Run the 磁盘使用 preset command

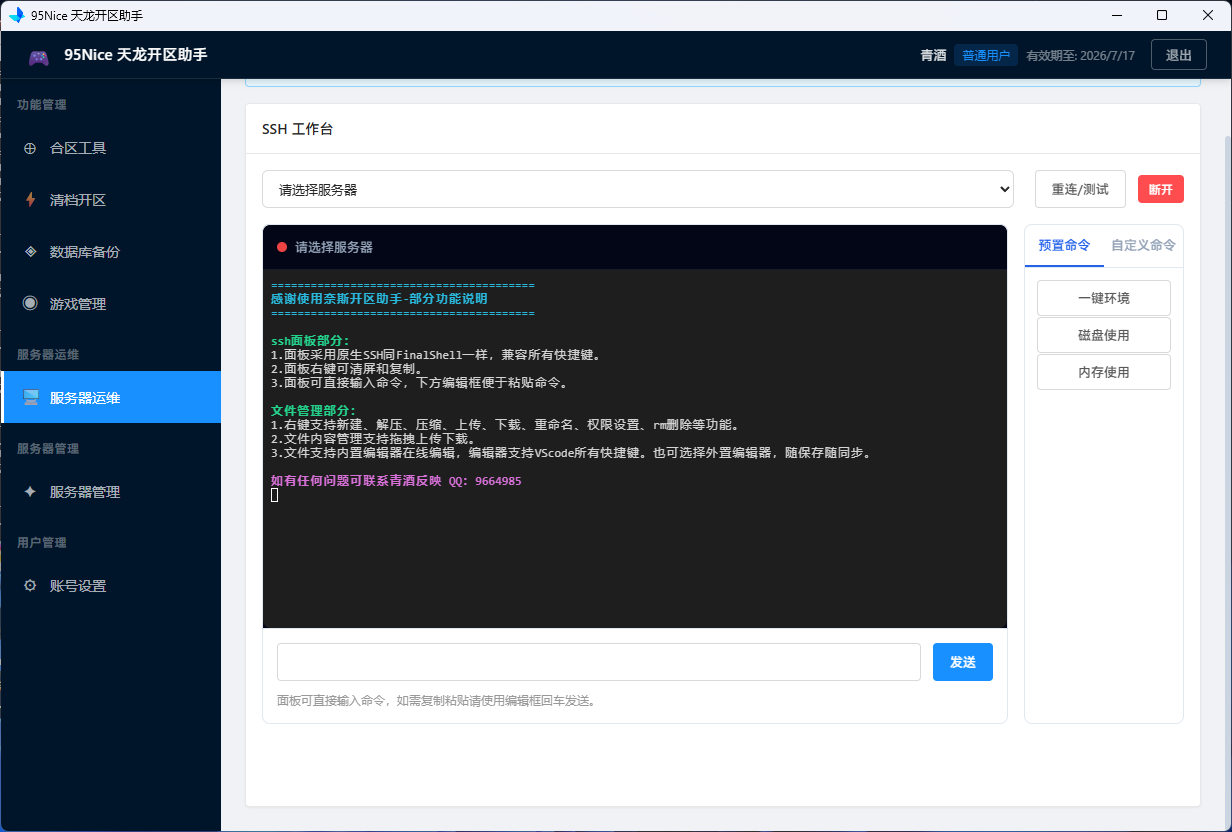click(x=1104, y=335)
